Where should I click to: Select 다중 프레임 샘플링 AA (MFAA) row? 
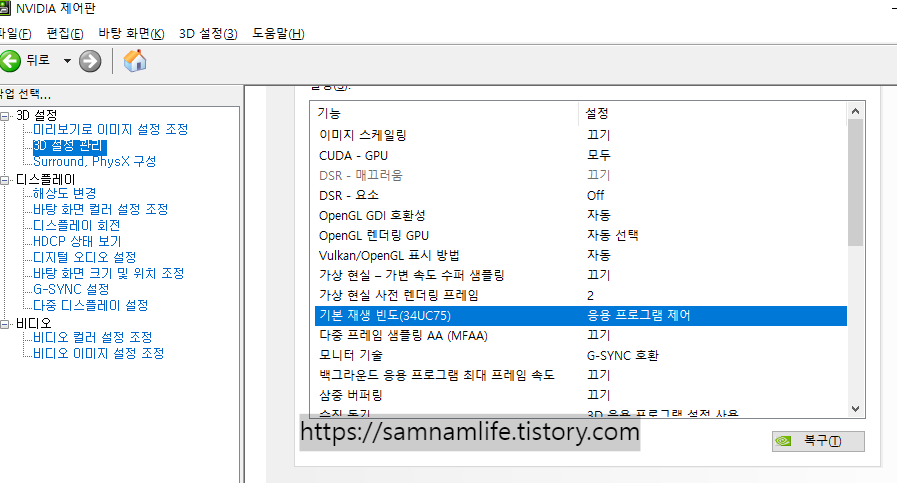[x=581, y=335]
